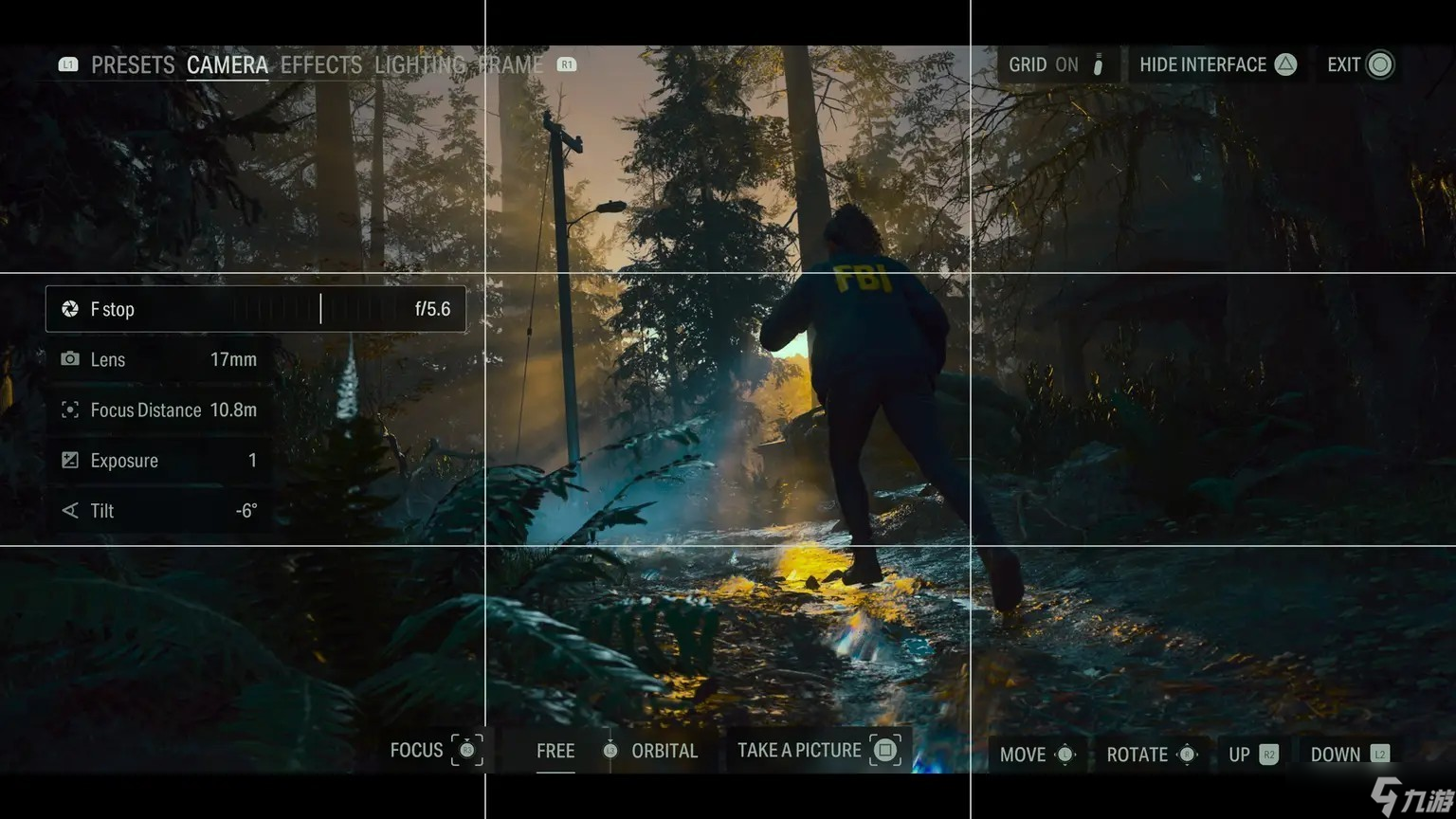Click the Exposure value 1
The width and height of the screenshot is (1456, 819).
[252, 460]
